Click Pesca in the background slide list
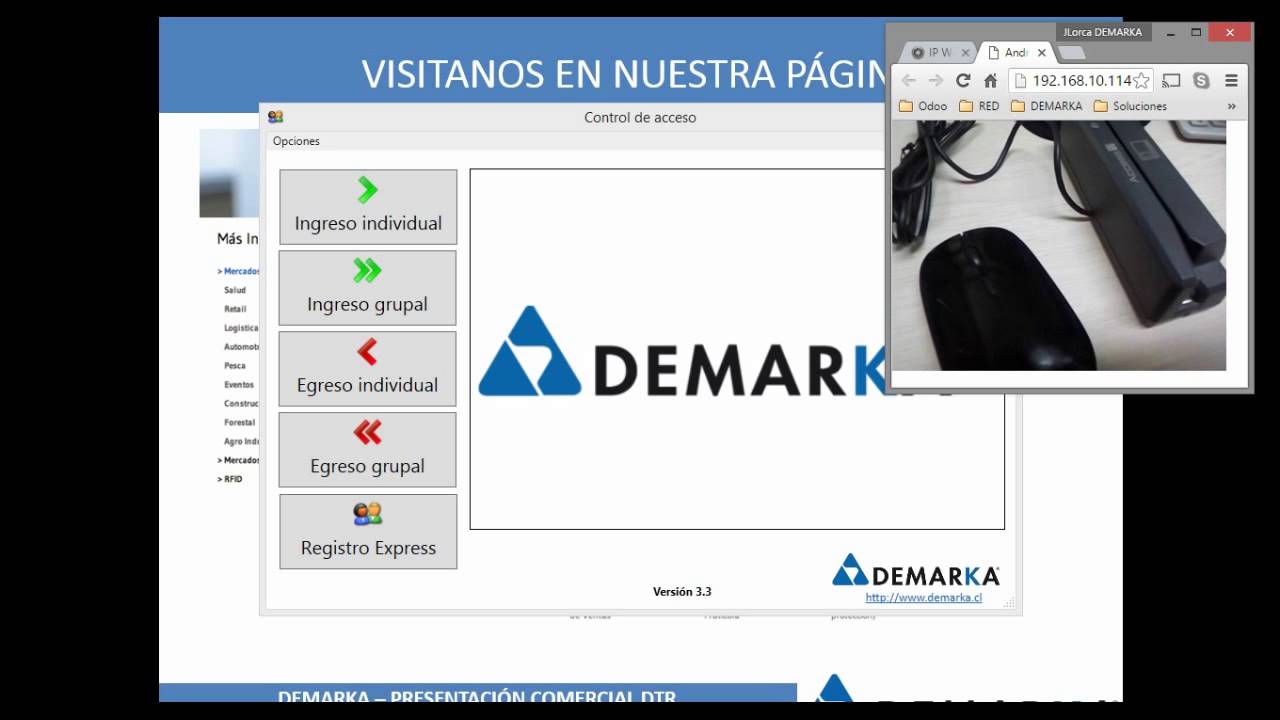1280x720 pixels. pyautogui.click(x=235, y=366)
